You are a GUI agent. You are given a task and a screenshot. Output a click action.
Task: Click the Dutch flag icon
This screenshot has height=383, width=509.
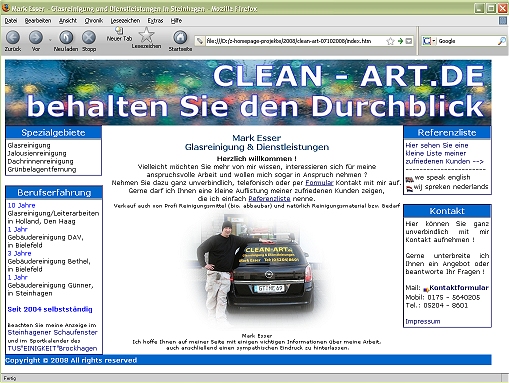point(409,189)
